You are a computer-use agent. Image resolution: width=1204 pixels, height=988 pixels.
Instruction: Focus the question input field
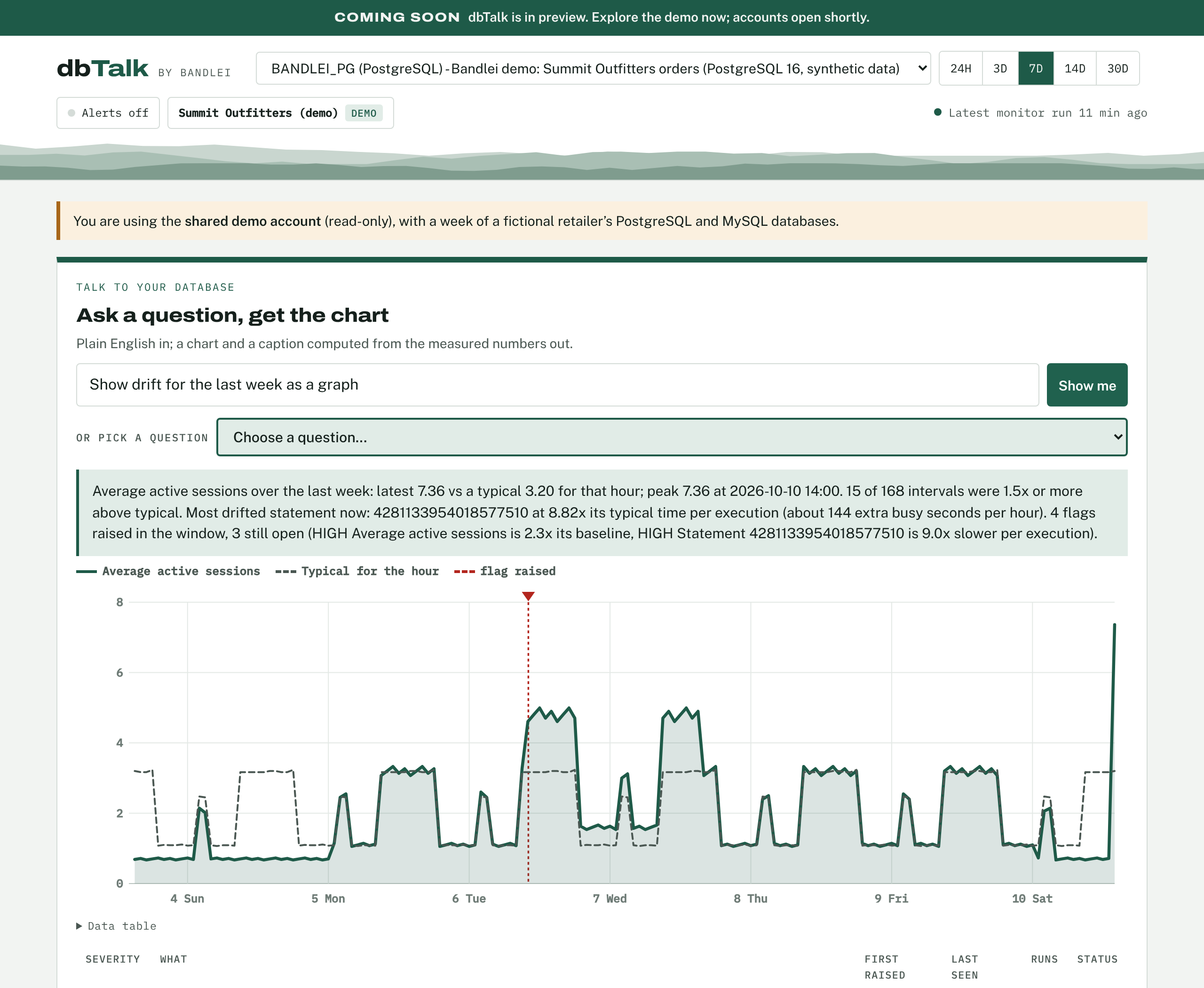(558, 385)
